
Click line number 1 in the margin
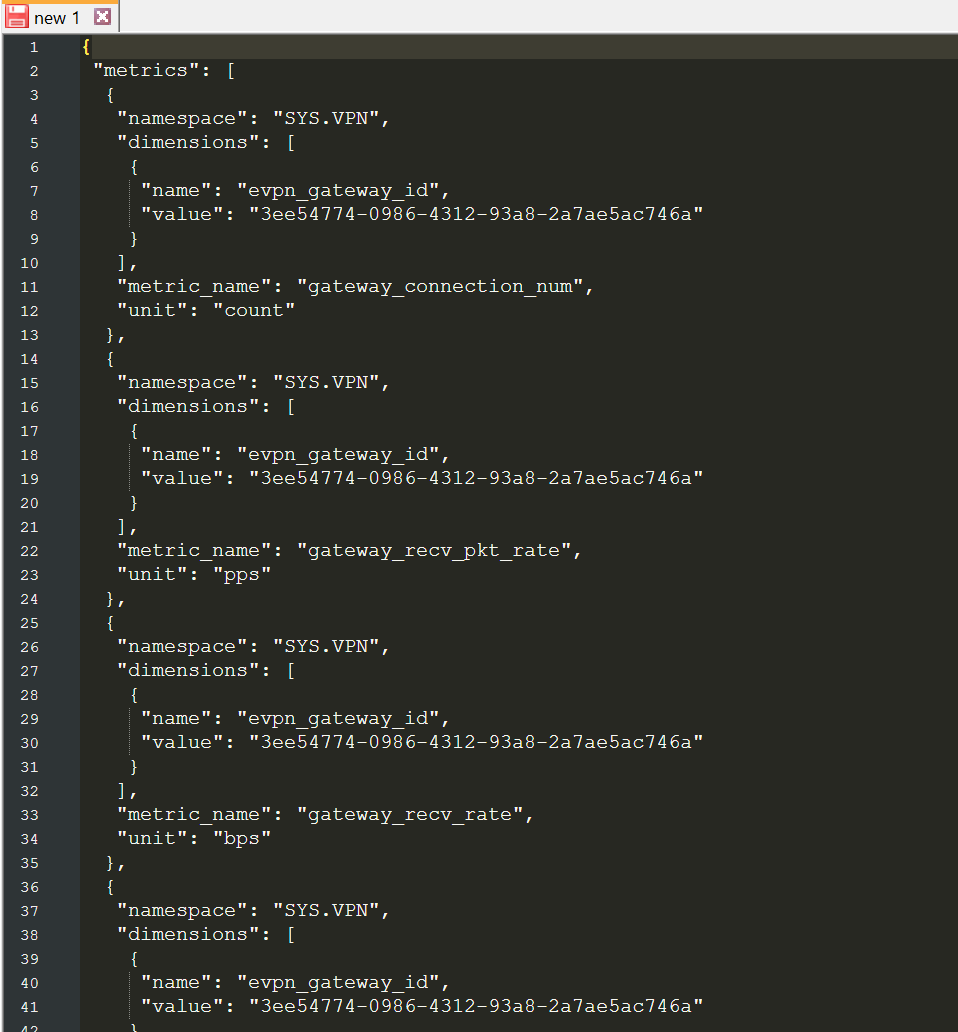34,47
